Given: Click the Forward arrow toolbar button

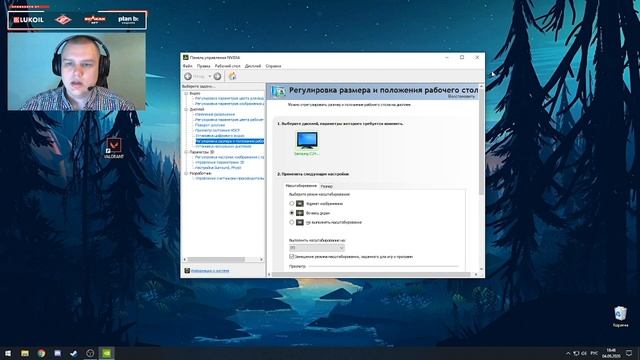Looking at the screenshot, I should [x=218, y=76].
